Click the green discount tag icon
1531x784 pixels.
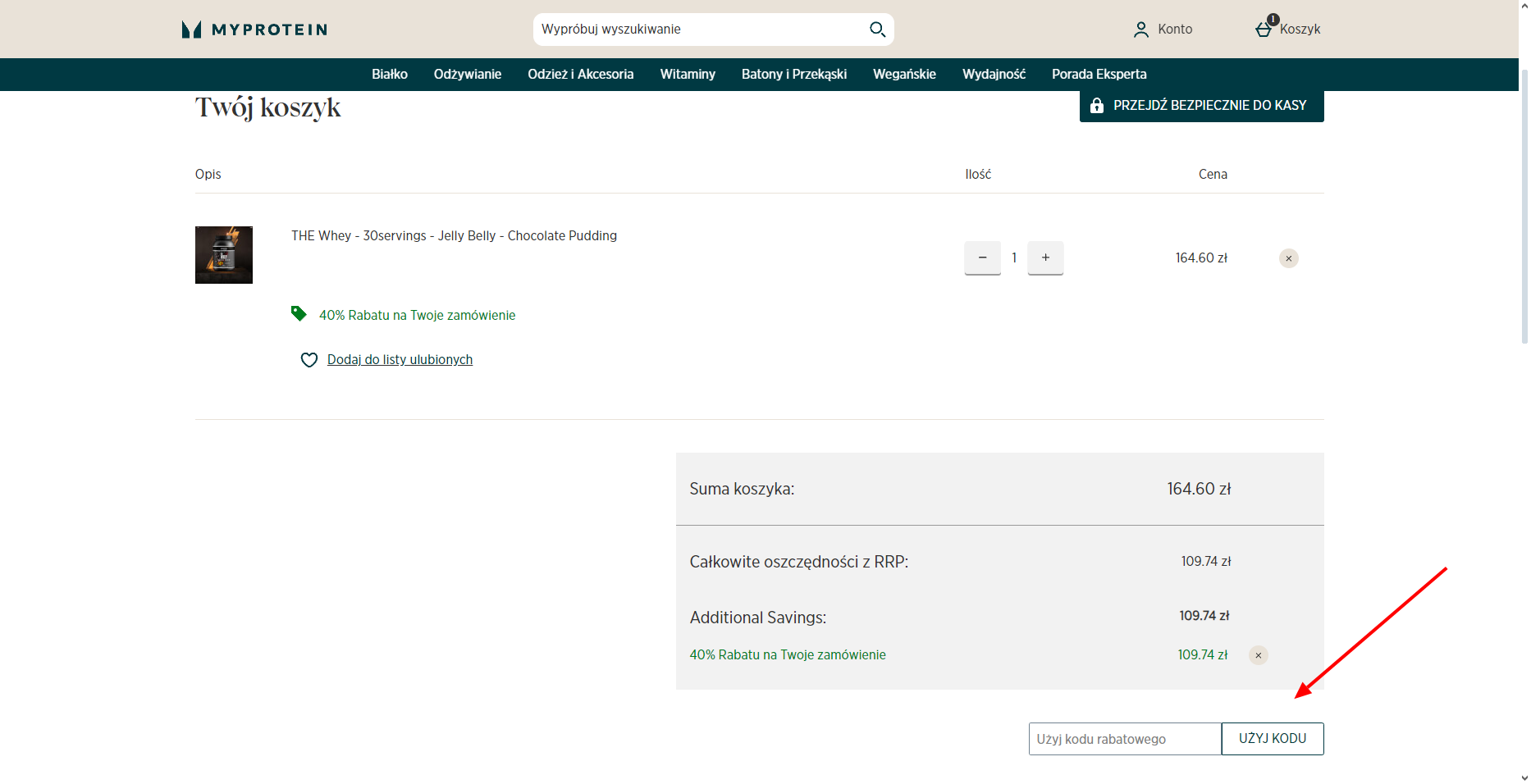tap(299, 313)
